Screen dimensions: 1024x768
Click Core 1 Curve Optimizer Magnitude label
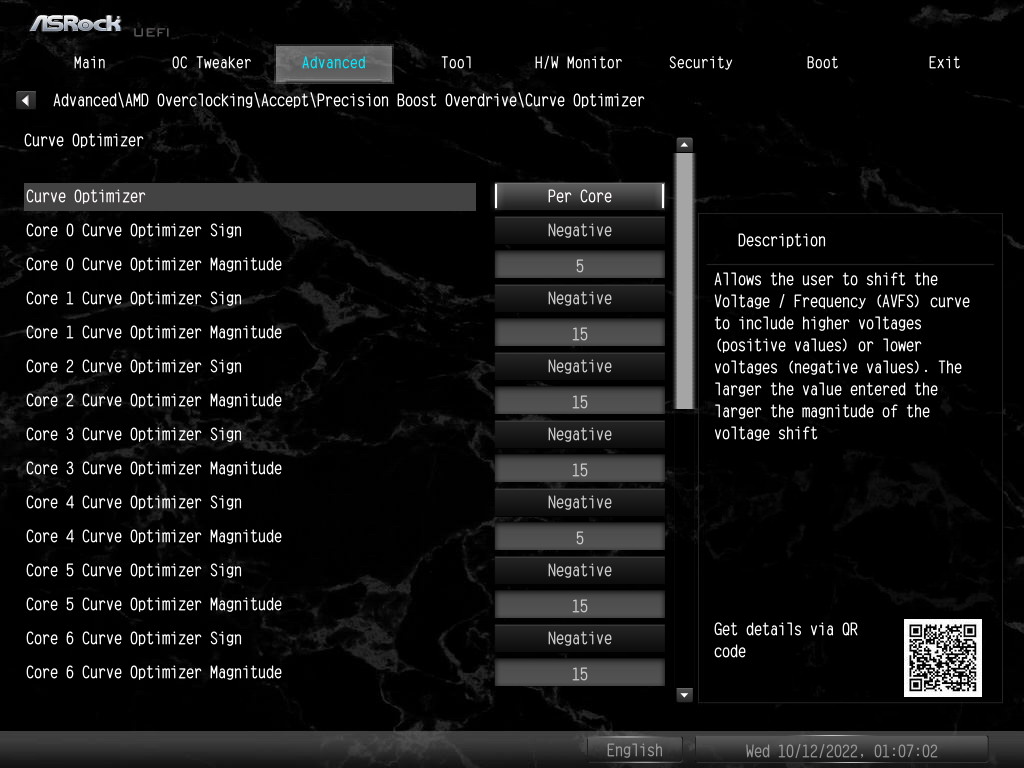pyautogui.click(x=153, y=332)
